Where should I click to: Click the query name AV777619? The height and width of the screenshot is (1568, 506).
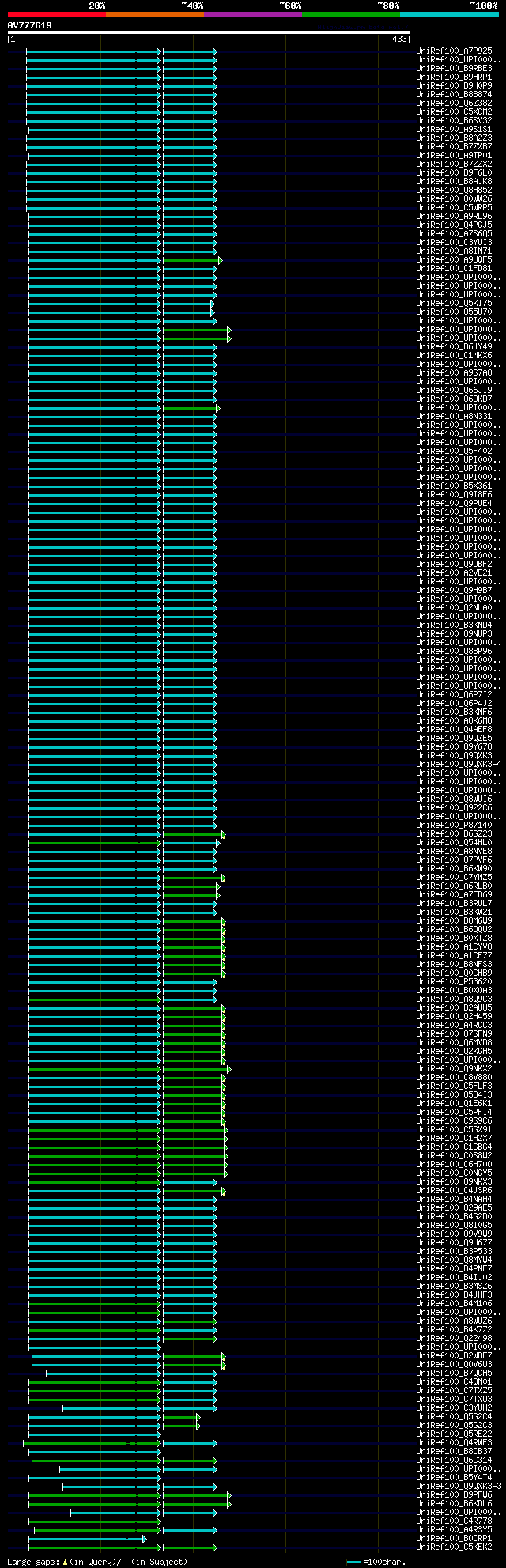coord(30,25)
